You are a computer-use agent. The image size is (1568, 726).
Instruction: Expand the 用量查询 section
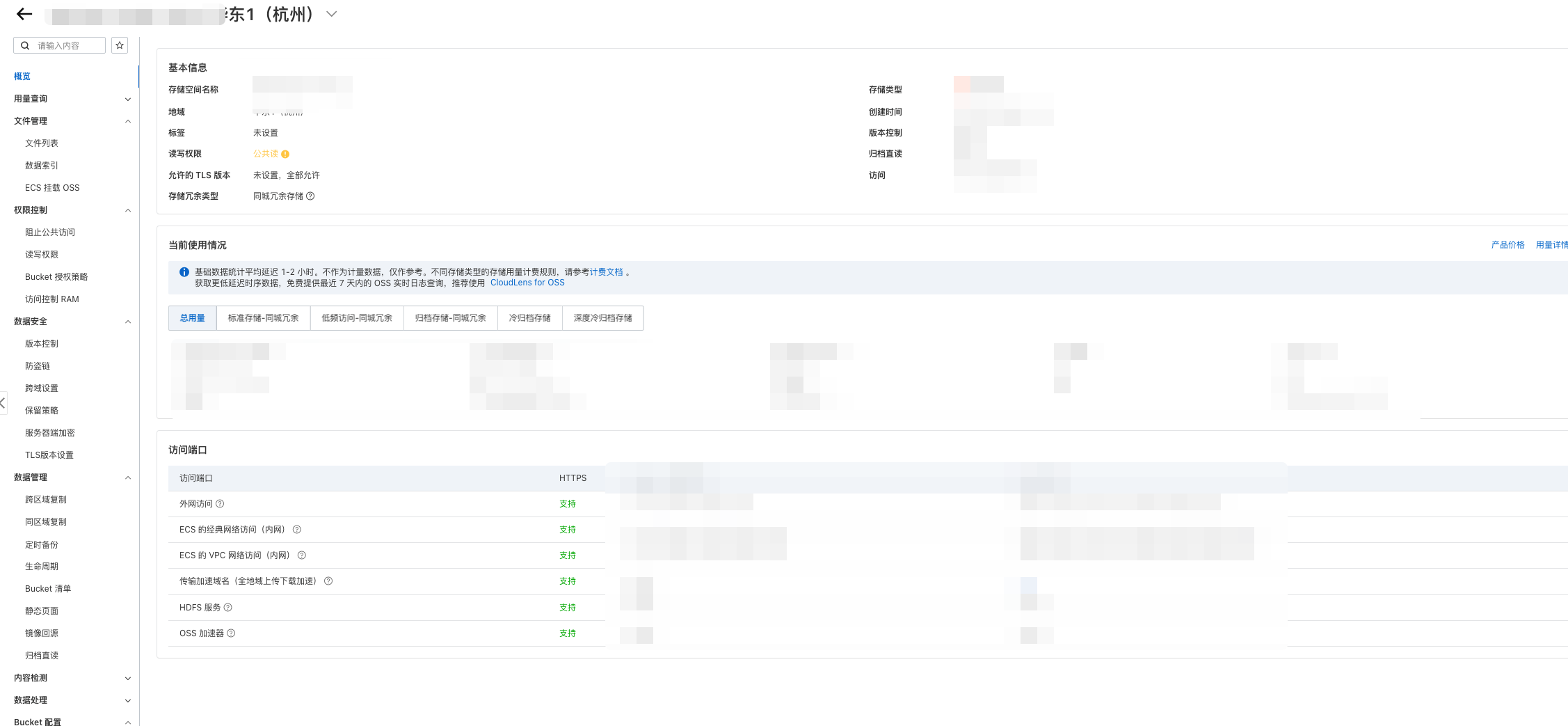(128, 99)
